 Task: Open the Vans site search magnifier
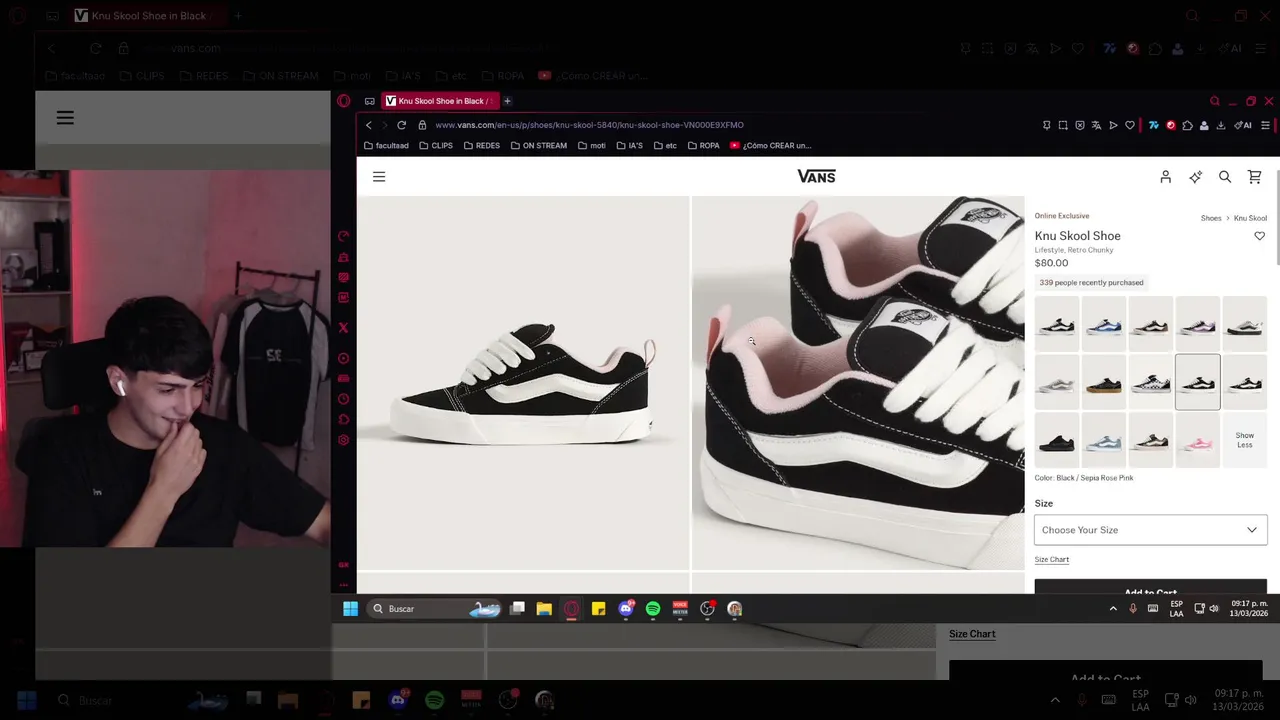[x=1225, y=177]
